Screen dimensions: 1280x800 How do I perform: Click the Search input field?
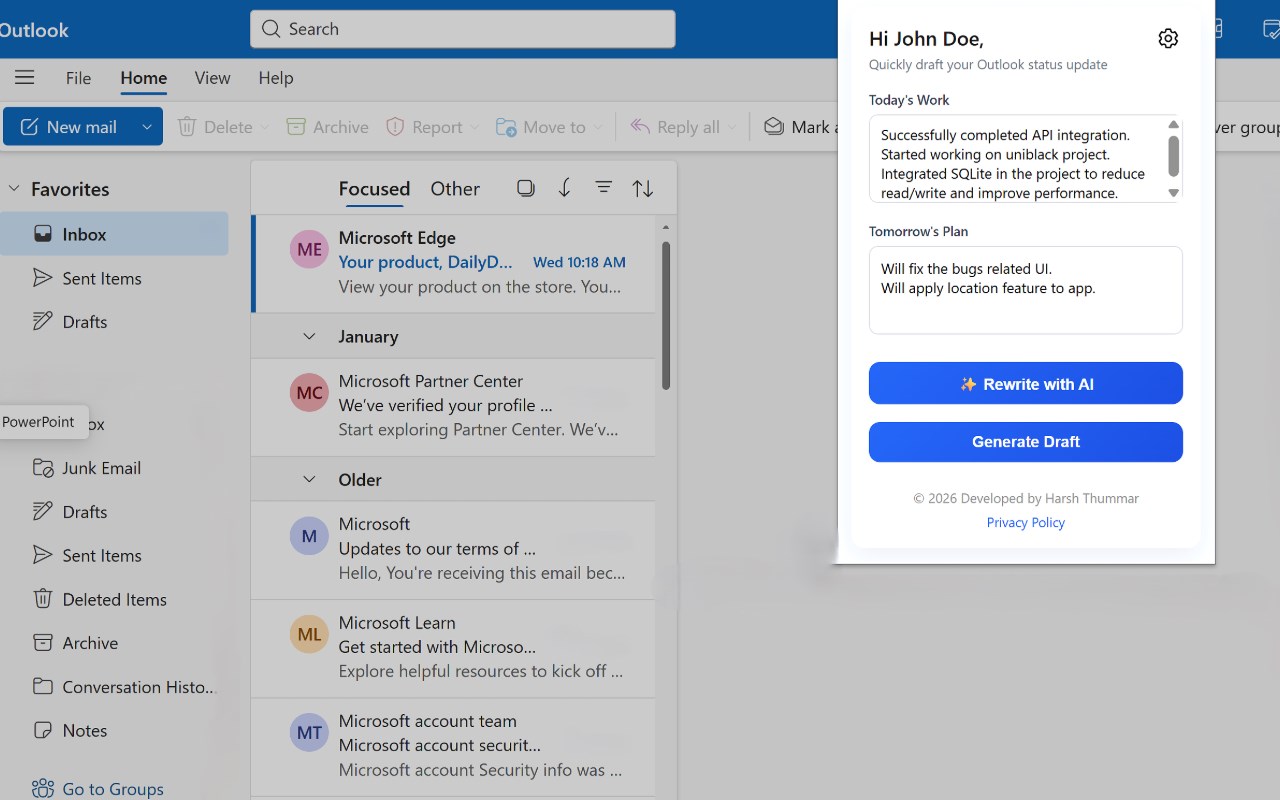point(463,29)
